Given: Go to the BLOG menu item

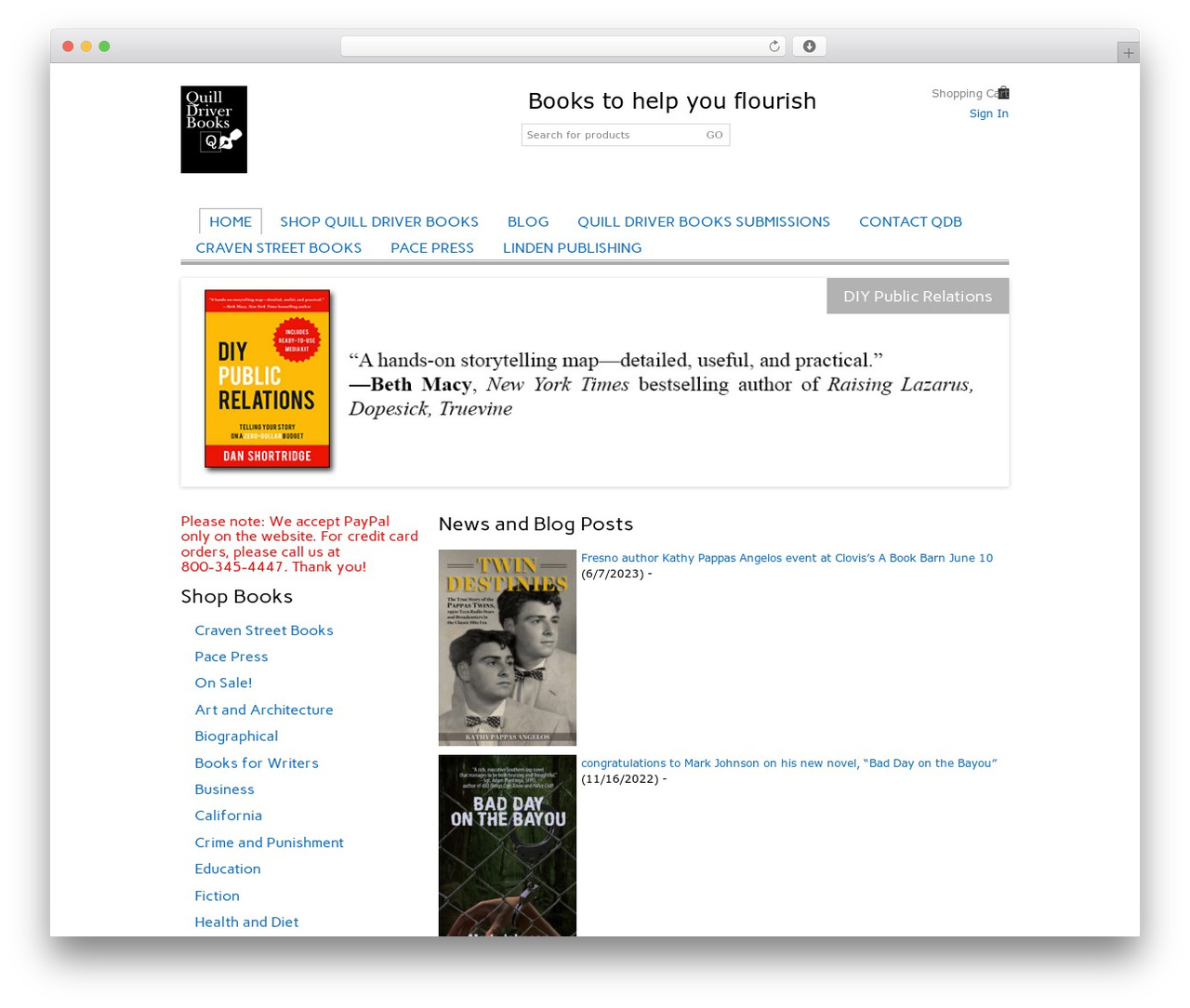Looking at the screenshot, I should 528,221.
